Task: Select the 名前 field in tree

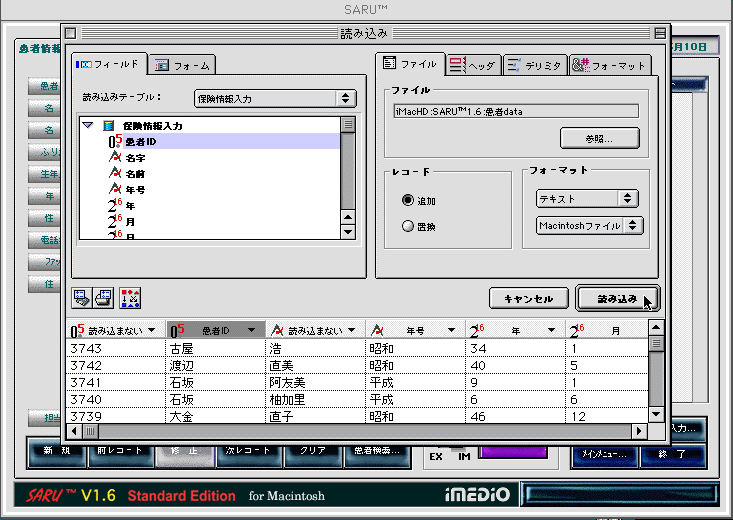Action: (136, 174)
